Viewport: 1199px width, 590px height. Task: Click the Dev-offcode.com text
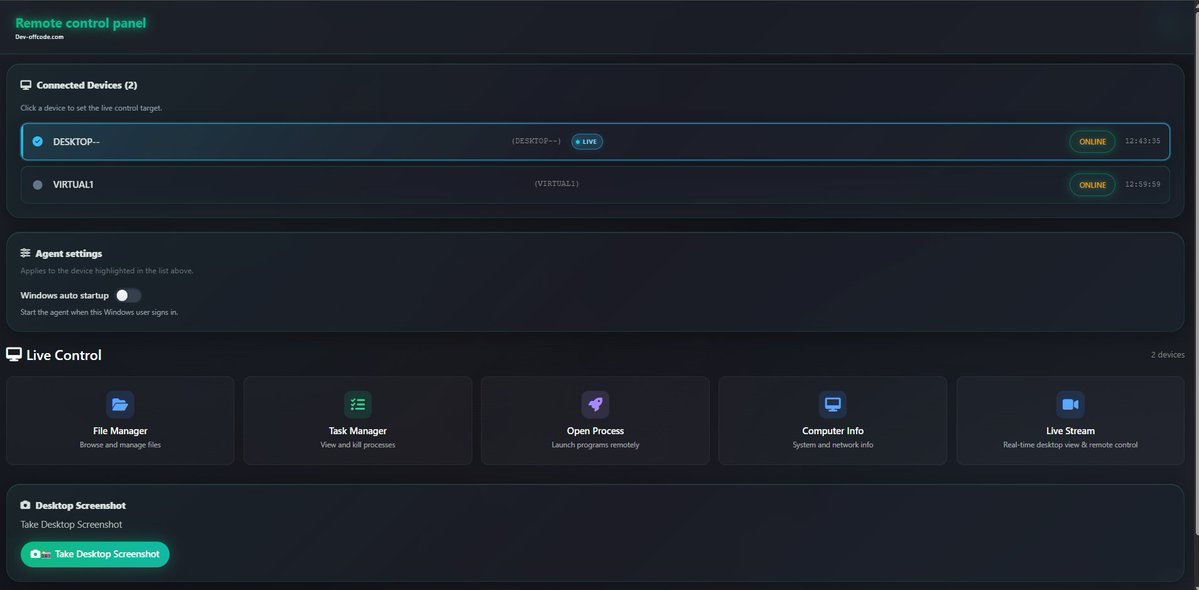pos(39,37)
